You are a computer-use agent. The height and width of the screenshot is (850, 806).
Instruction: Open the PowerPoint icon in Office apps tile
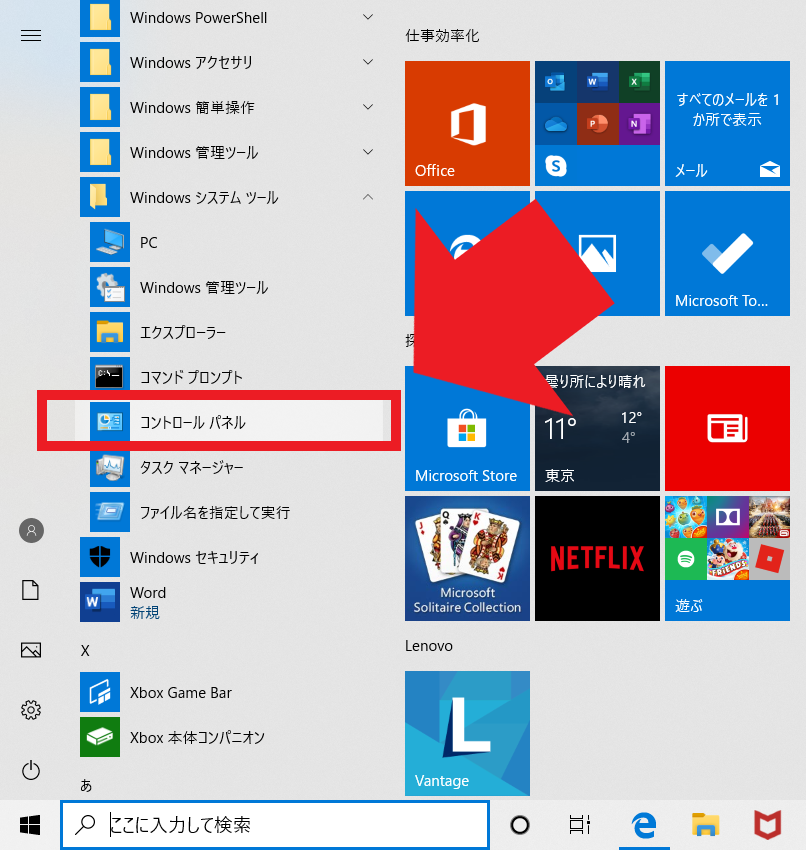tap(597, 124)
